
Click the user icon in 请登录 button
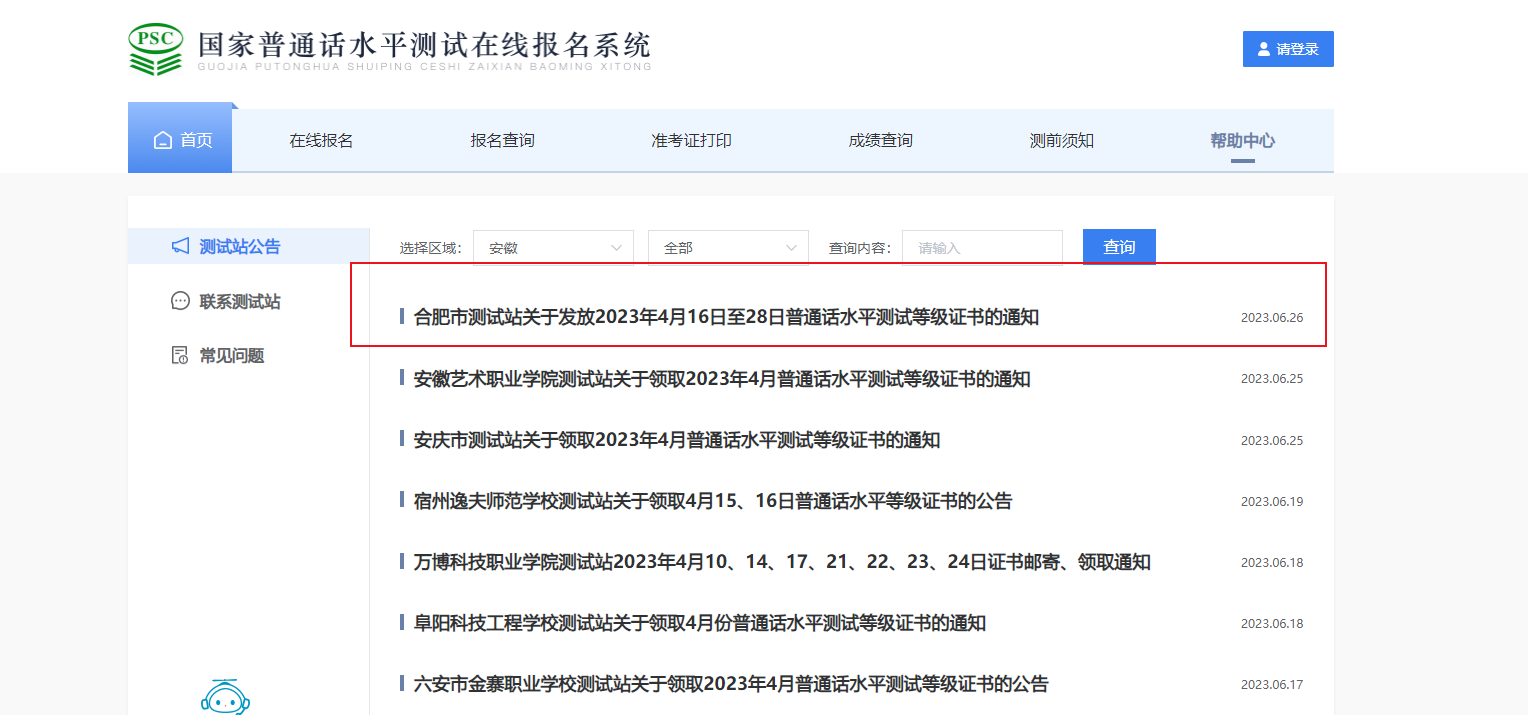[x=1264, y=49]
